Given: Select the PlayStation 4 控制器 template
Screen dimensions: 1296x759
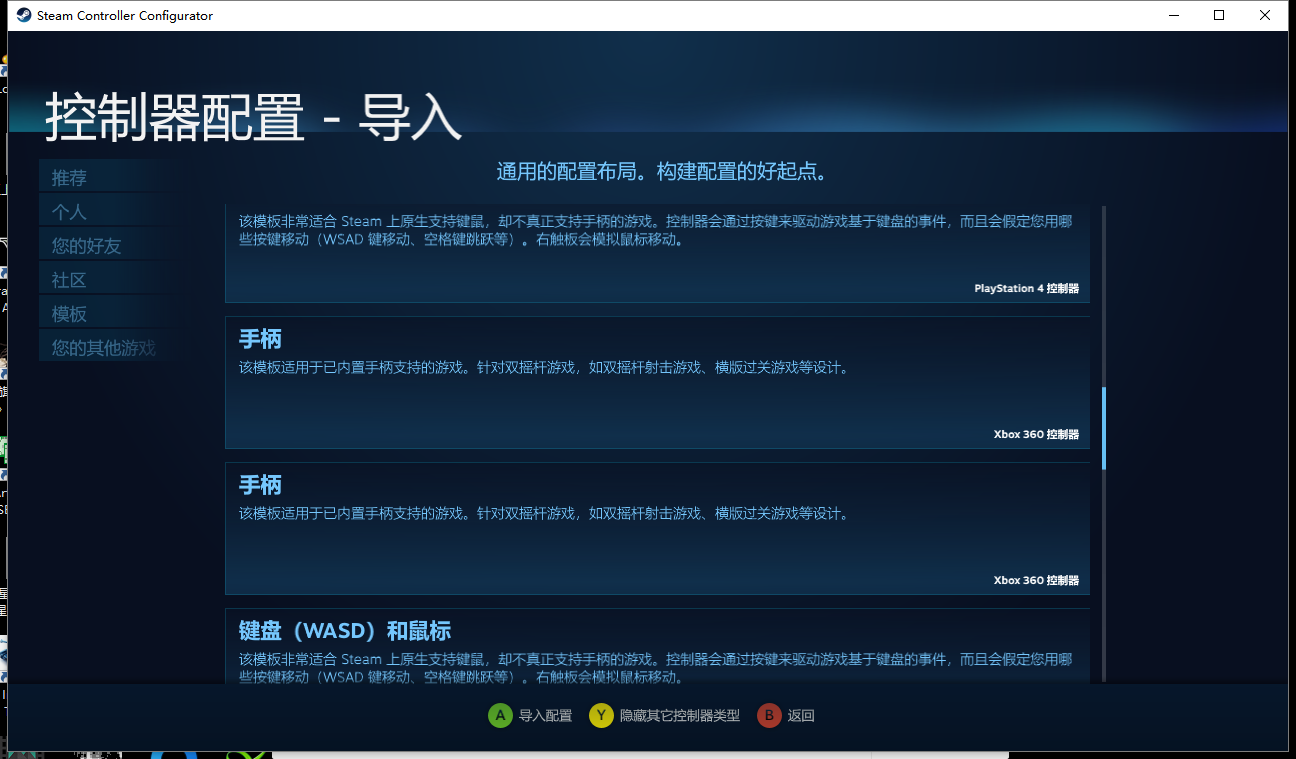Looking at the screenshot, I should pos(657,248).
